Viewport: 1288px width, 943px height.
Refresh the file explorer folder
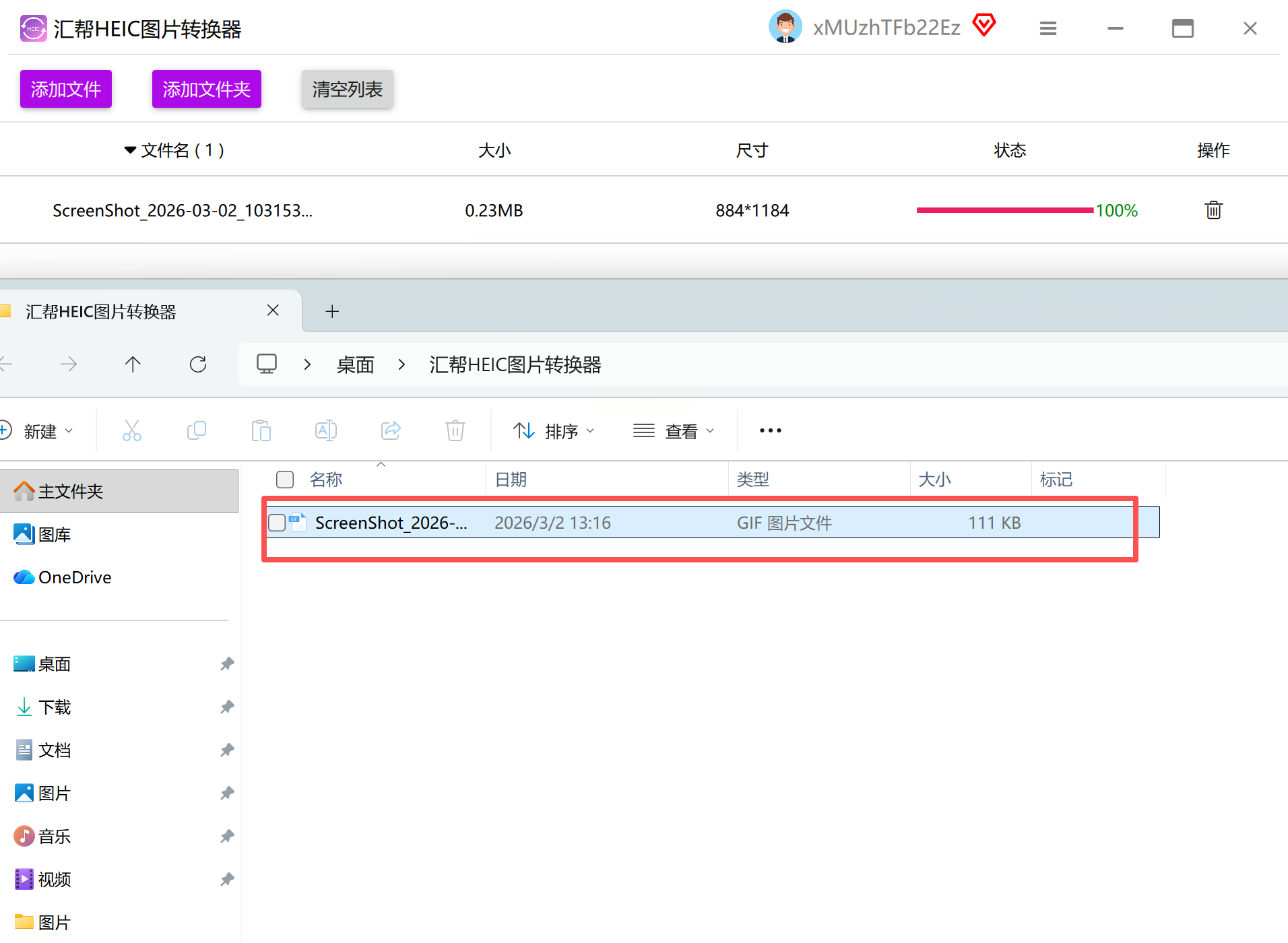point(198,364)
